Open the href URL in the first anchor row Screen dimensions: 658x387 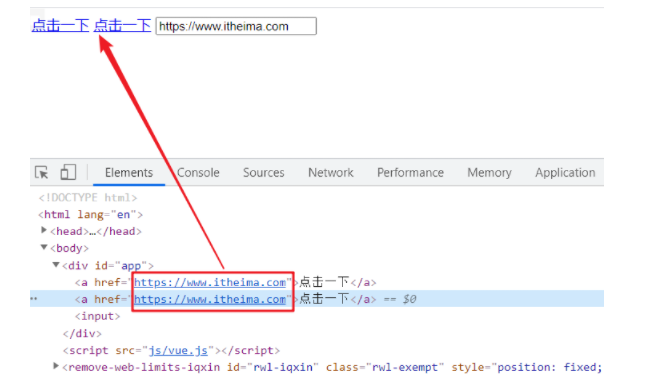(210, 282)
